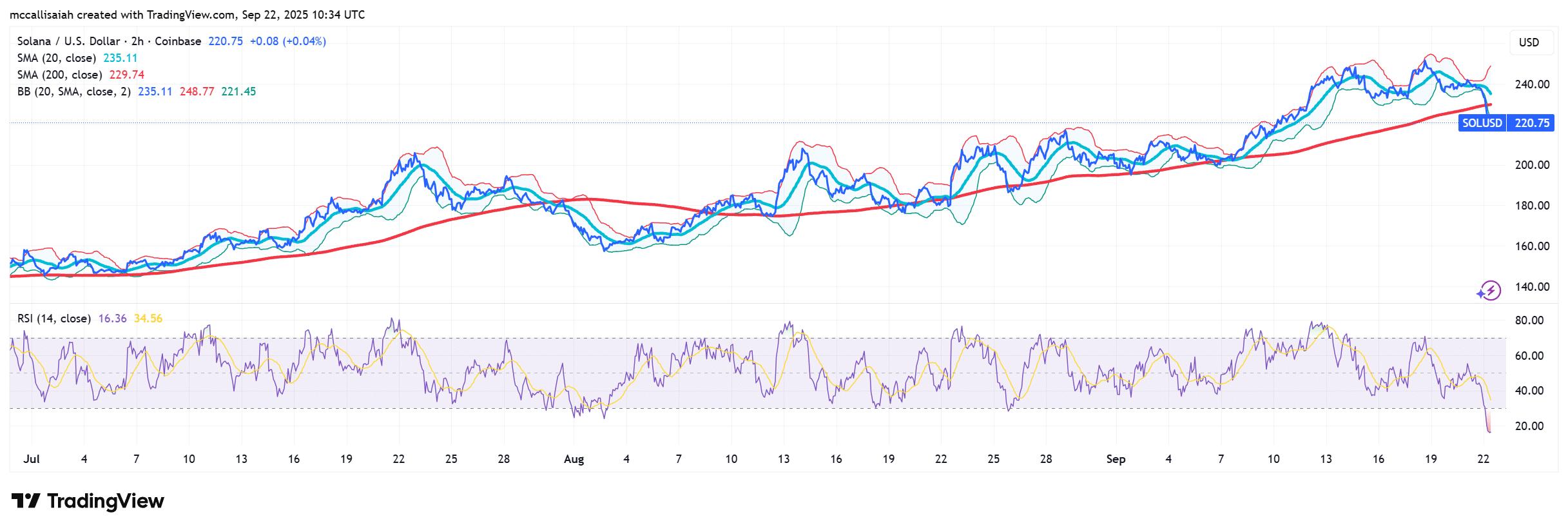The height and width of the screenshot is (530, 1568).
Task: Click the Aug label on time axis
Action: [573, 459]
